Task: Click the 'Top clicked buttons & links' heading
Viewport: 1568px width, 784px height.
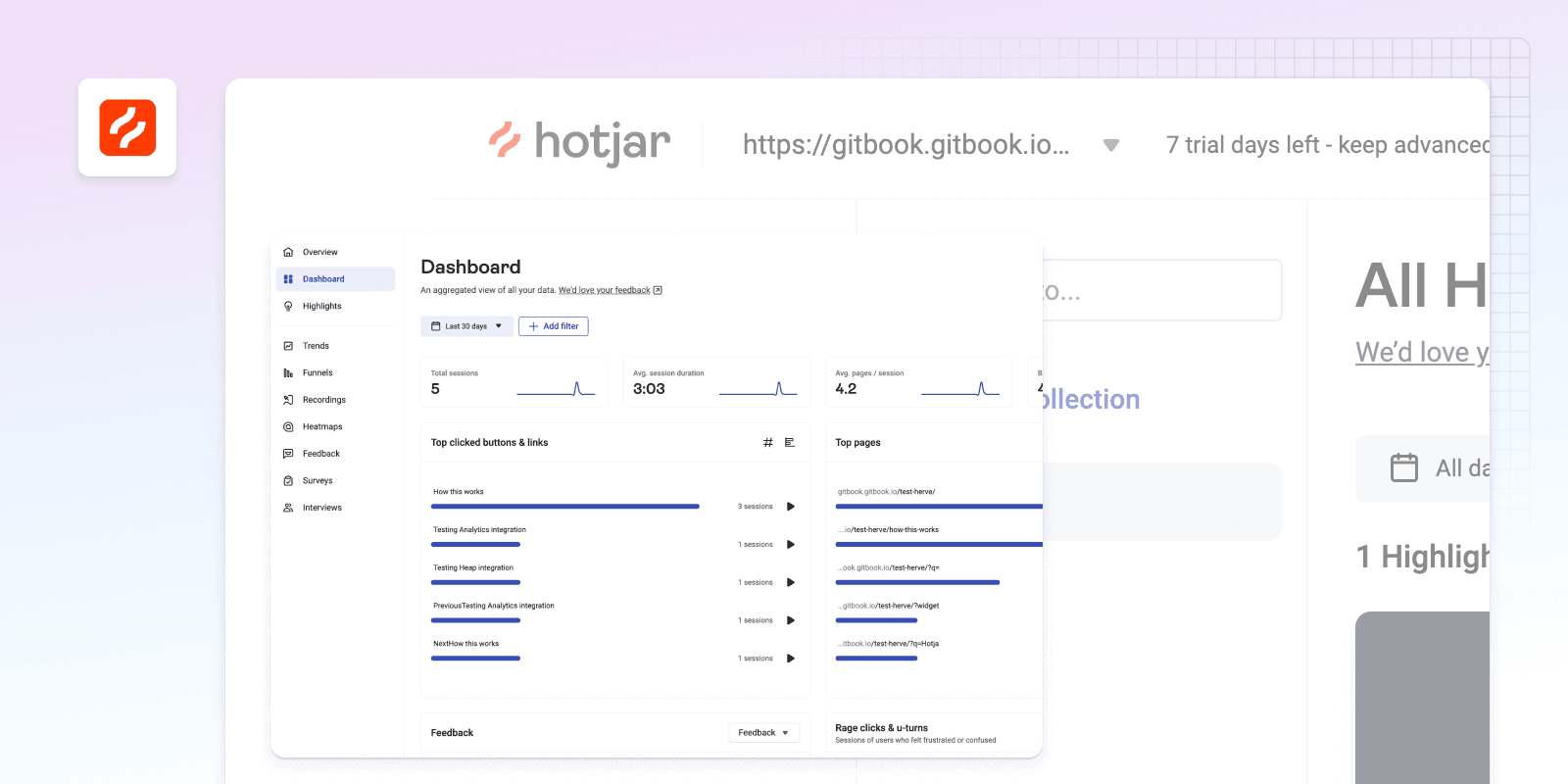Action: tap(490, 443)
